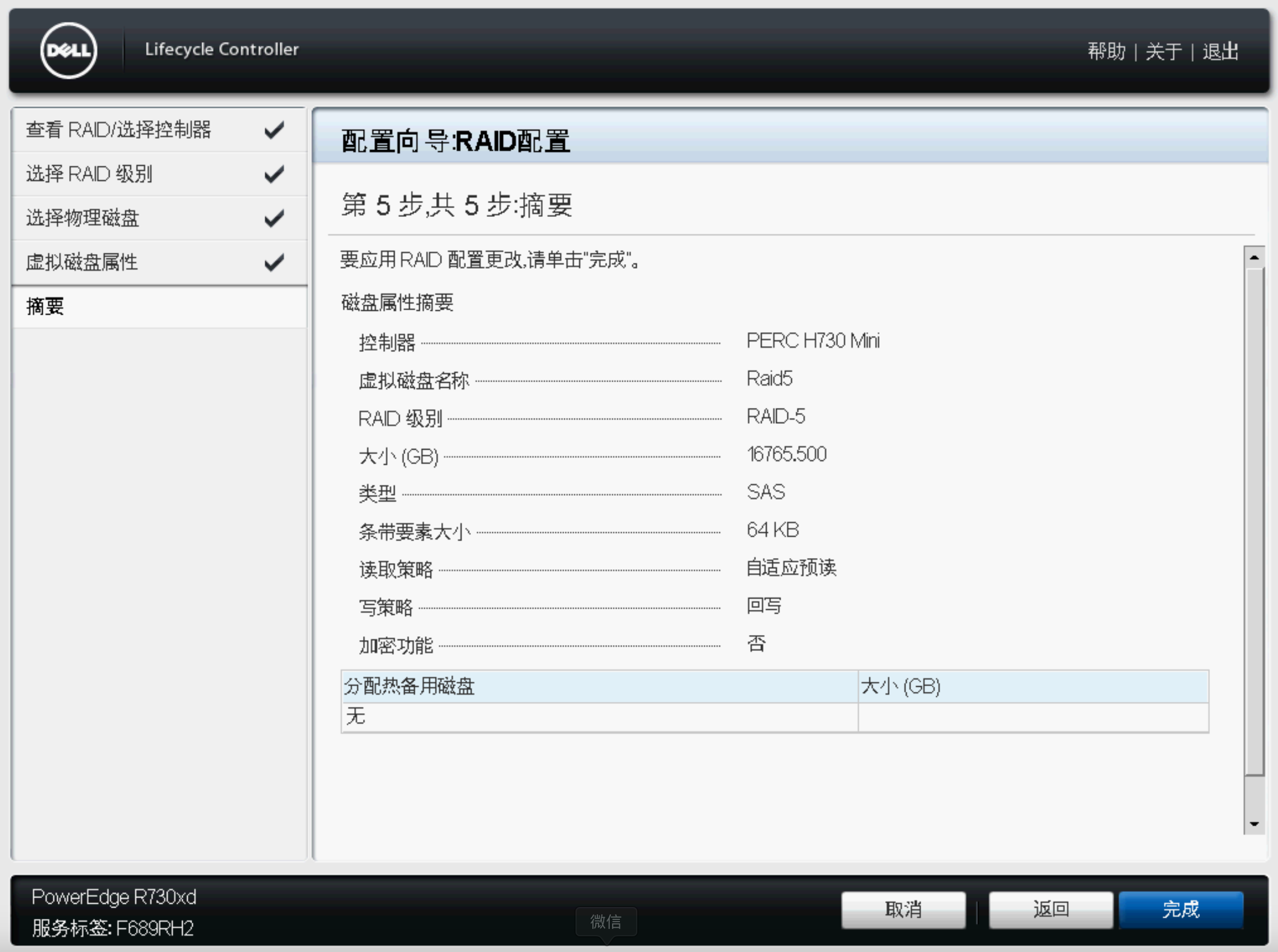
Task: Go to 选择 RAID 级别 step
Action: [x=89, y=174]
